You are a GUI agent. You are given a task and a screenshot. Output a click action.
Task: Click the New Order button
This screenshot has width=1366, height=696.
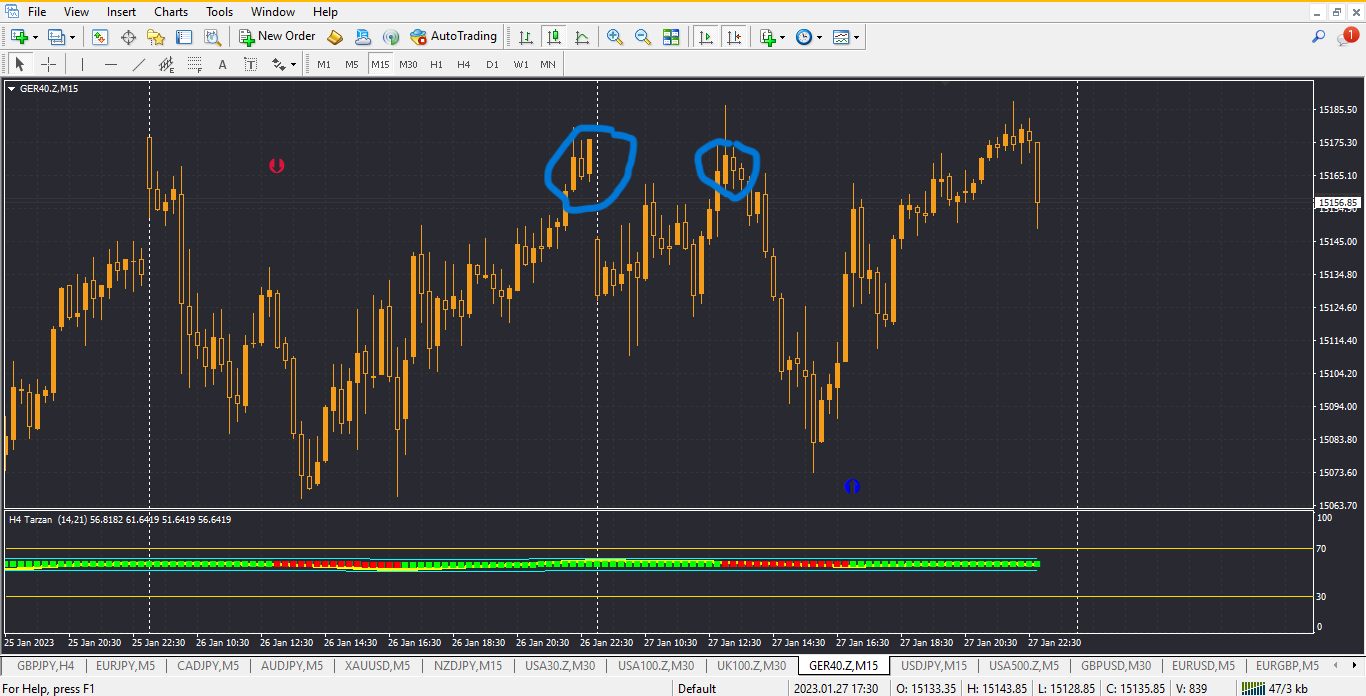[x=277, y=37]
